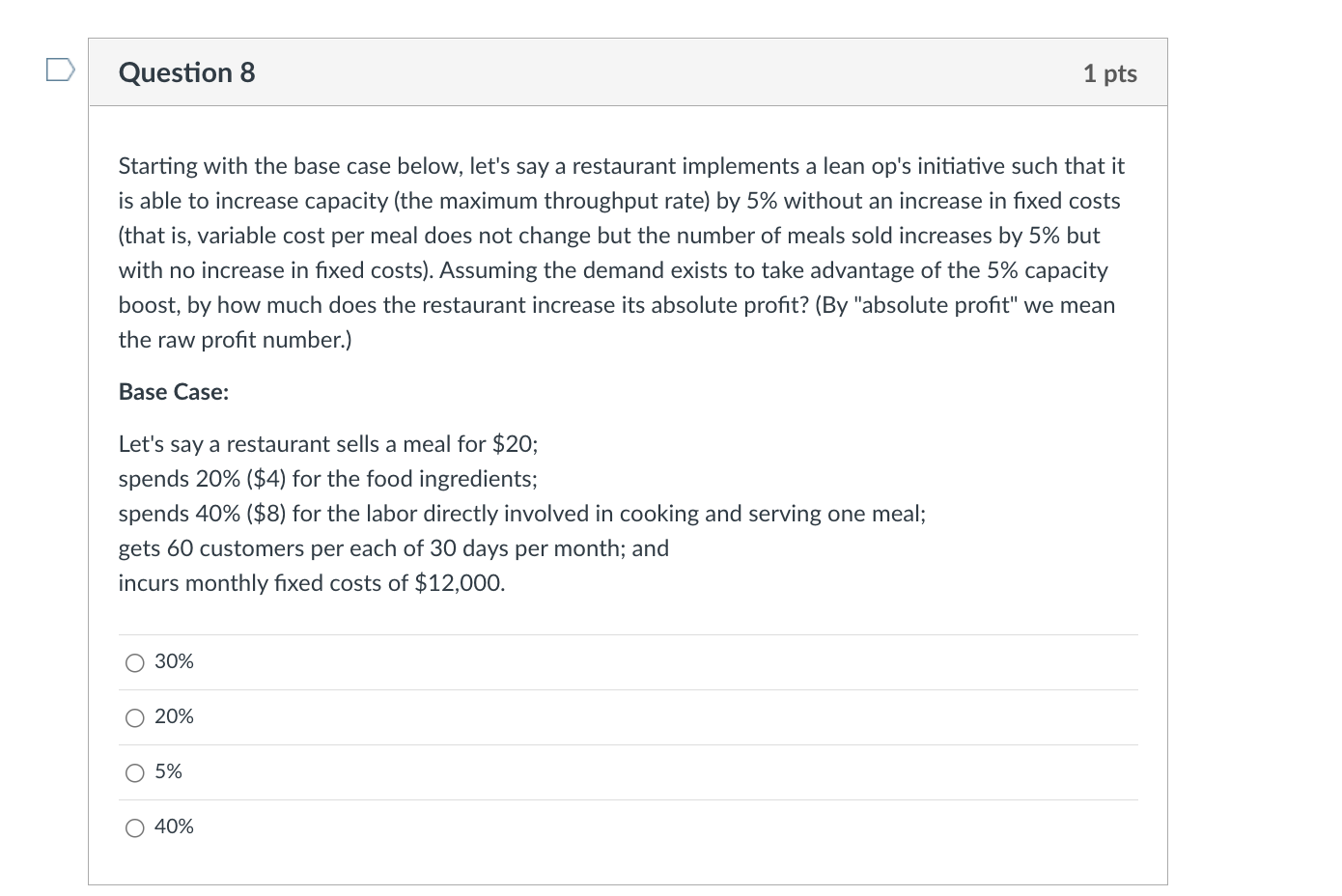This screenshot has height=896, width=1342.
Task: Click the "incurs monthly fixed costs of $12,000" line
Action: pyautogui.click(x=311, y=583)
